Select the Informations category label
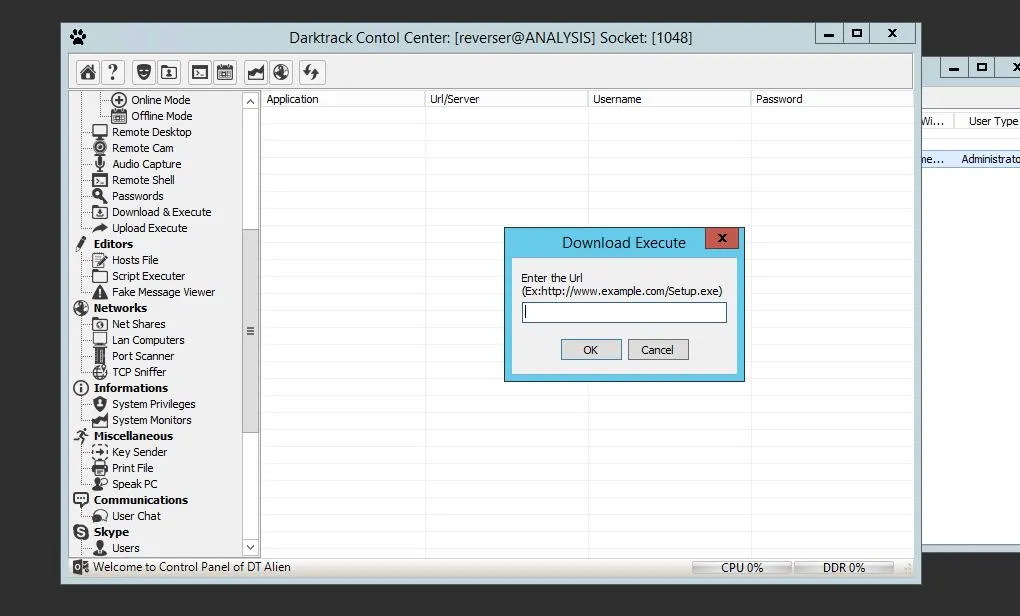1020x616 pixels. tap(131, 388)
